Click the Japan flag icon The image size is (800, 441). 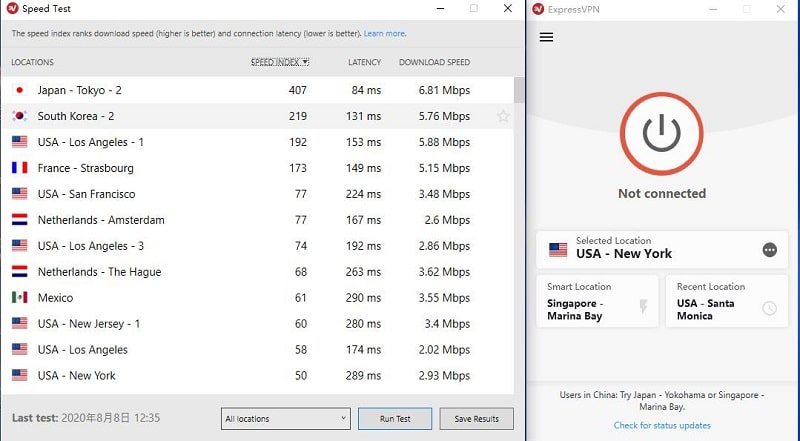(x=19, y=90)
